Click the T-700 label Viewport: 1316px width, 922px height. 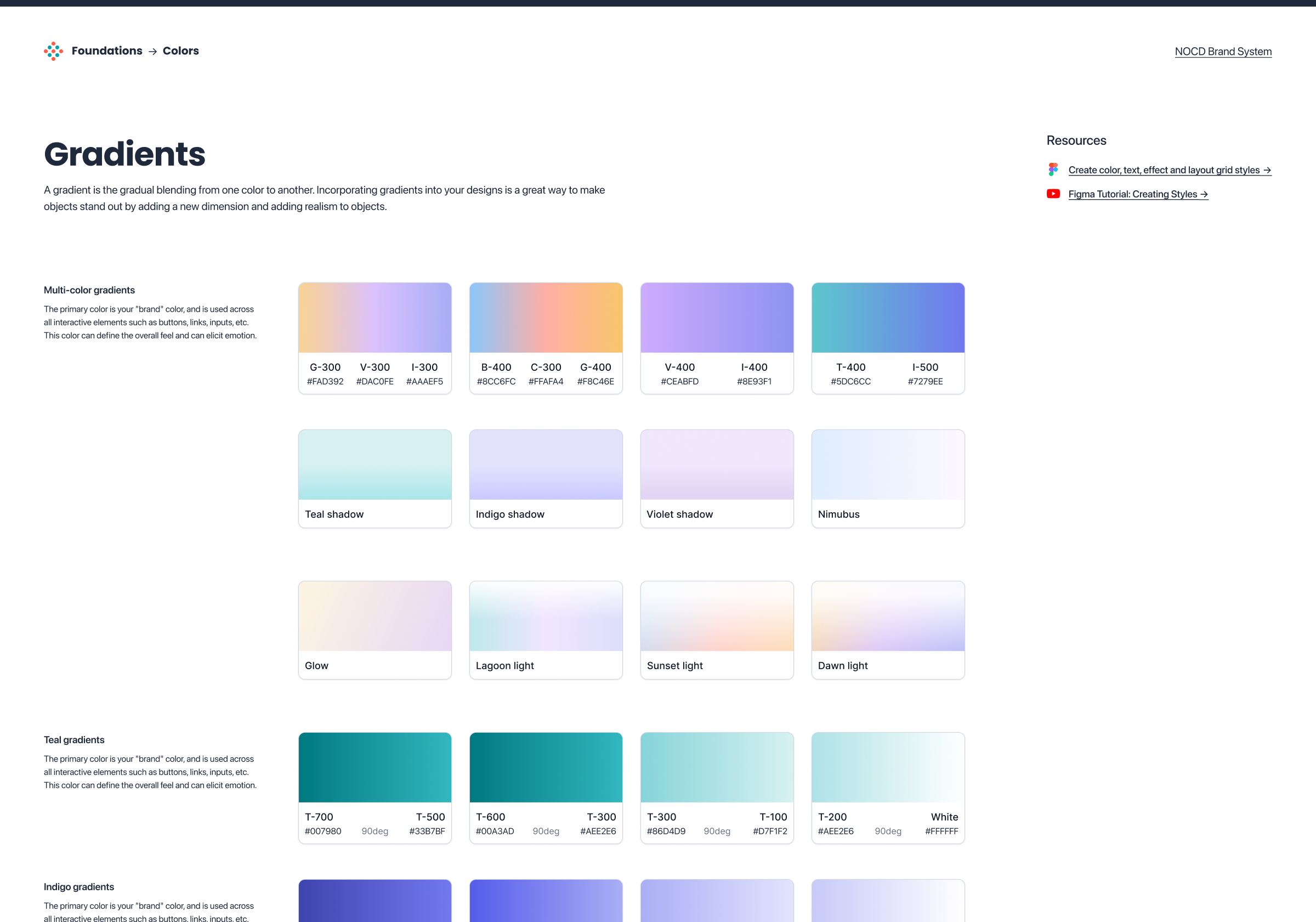(x=319, y=817)
